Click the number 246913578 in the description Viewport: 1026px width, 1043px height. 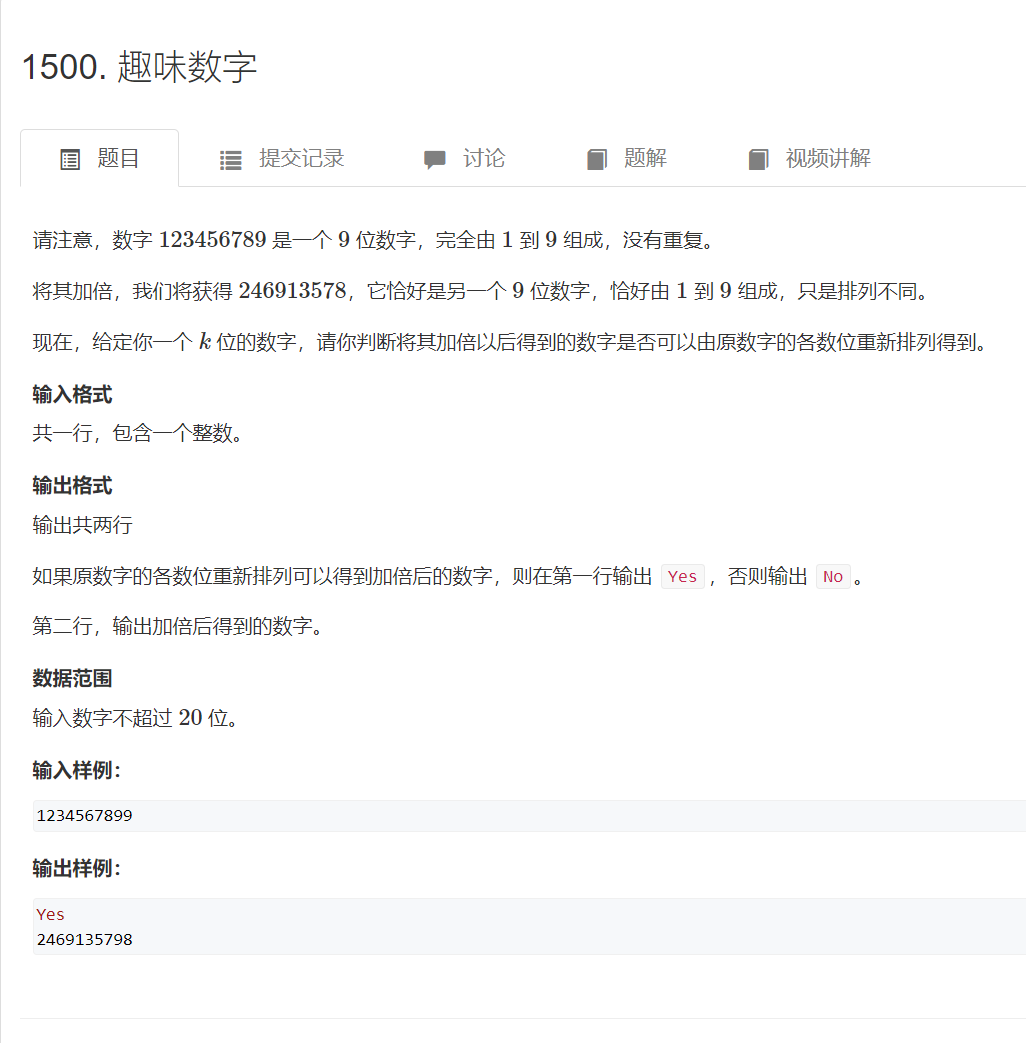[293, 291]
